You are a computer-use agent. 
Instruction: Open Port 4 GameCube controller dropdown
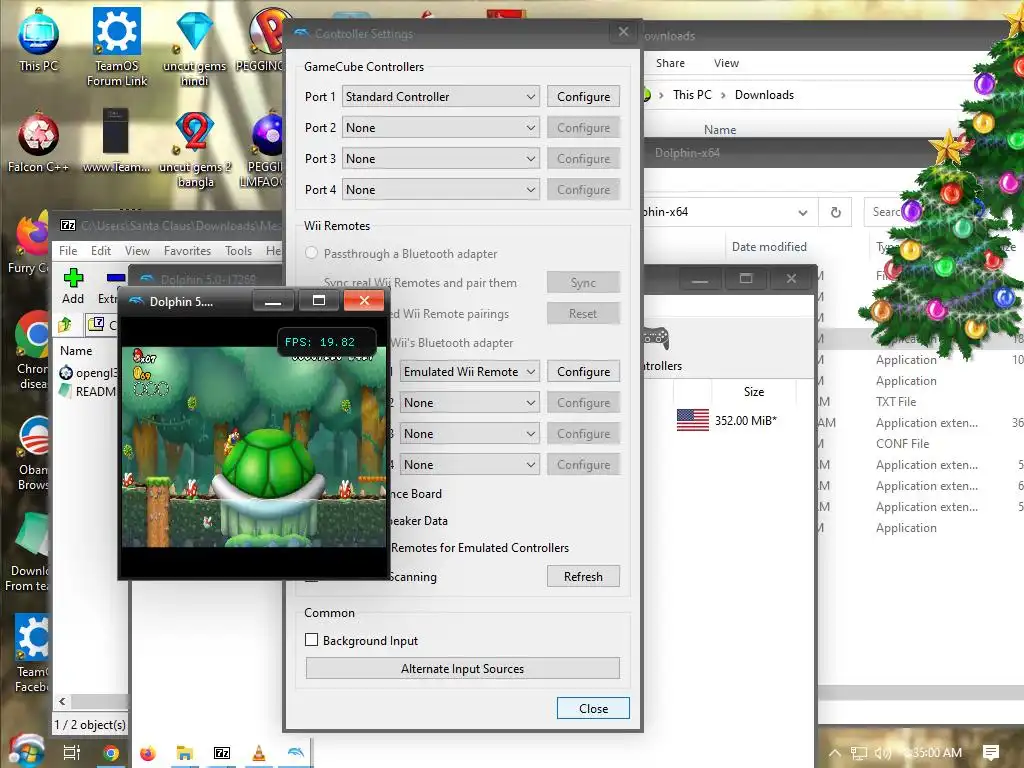(x=441, y=189)
